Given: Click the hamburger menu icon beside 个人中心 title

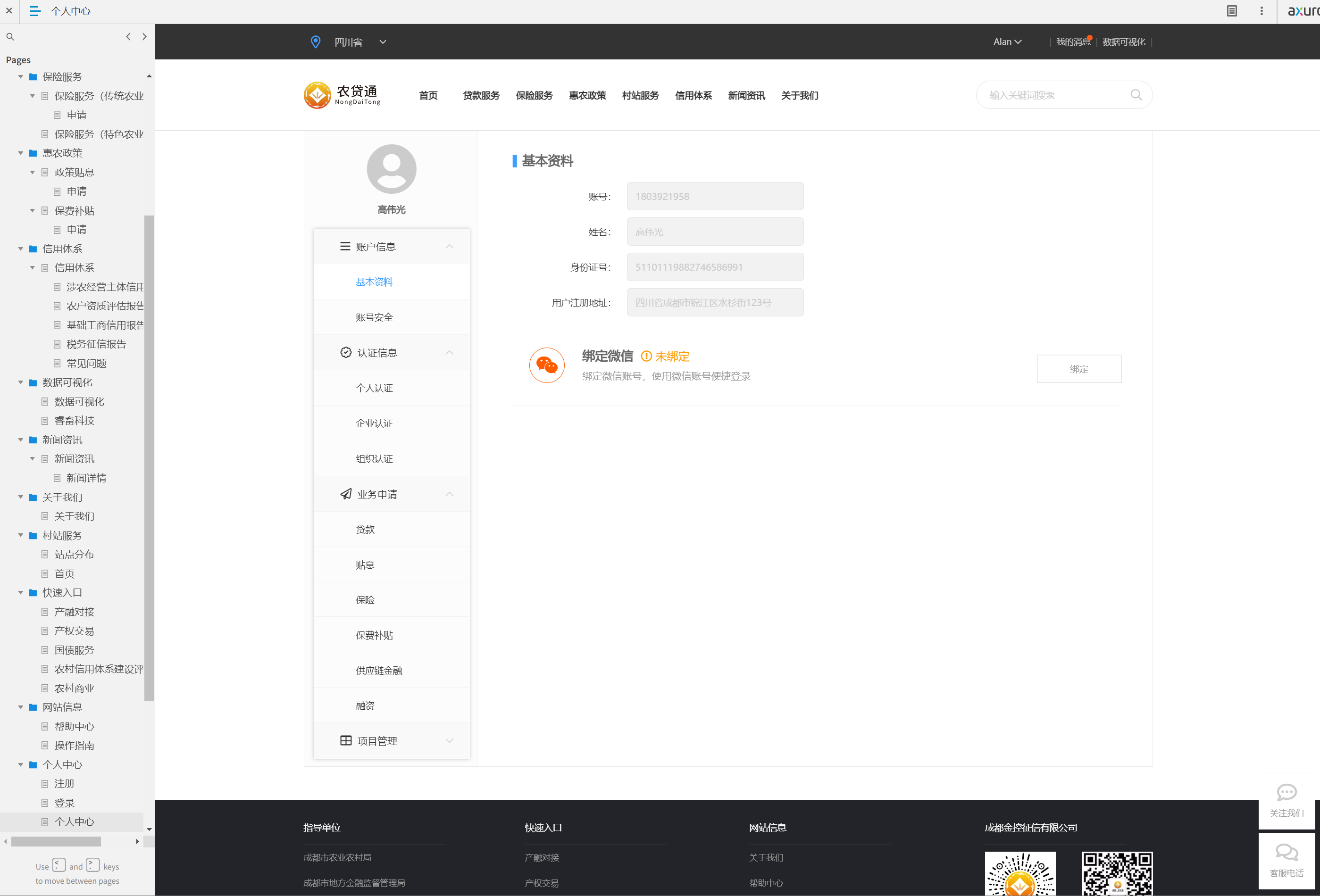Looking at the screenshot, I should pyautogui.click(x=34, y=11).
